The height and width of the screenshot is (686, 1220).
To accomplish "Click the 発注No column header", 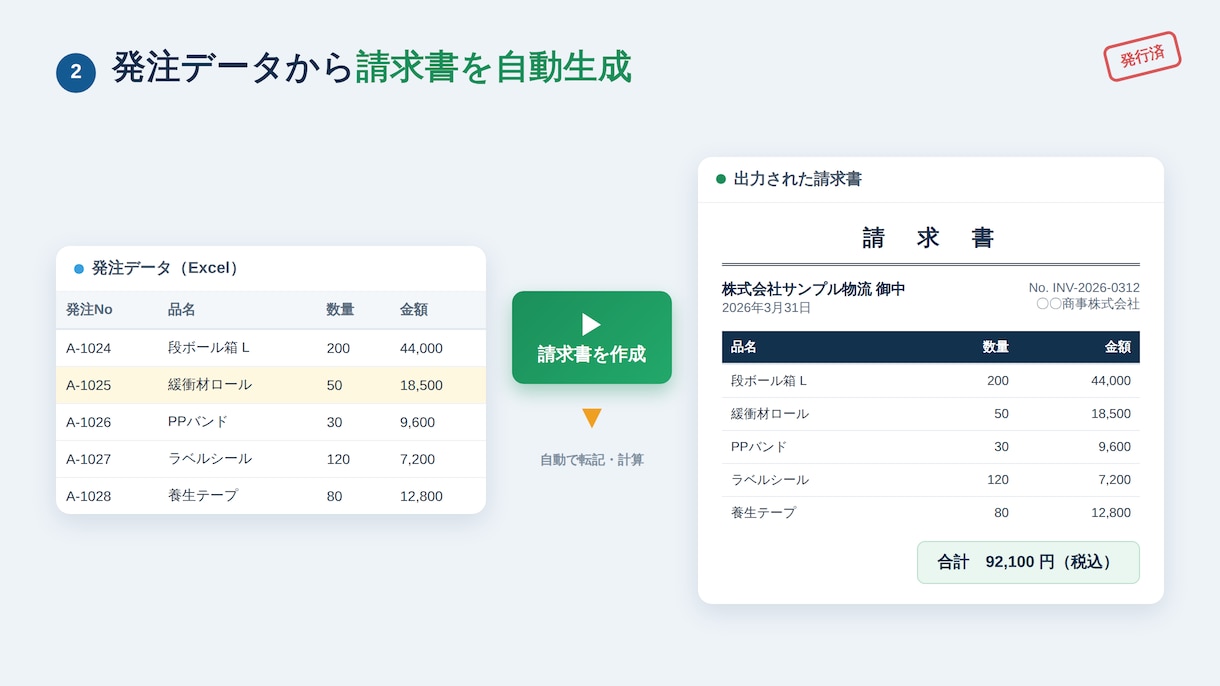I will [89, 310].
